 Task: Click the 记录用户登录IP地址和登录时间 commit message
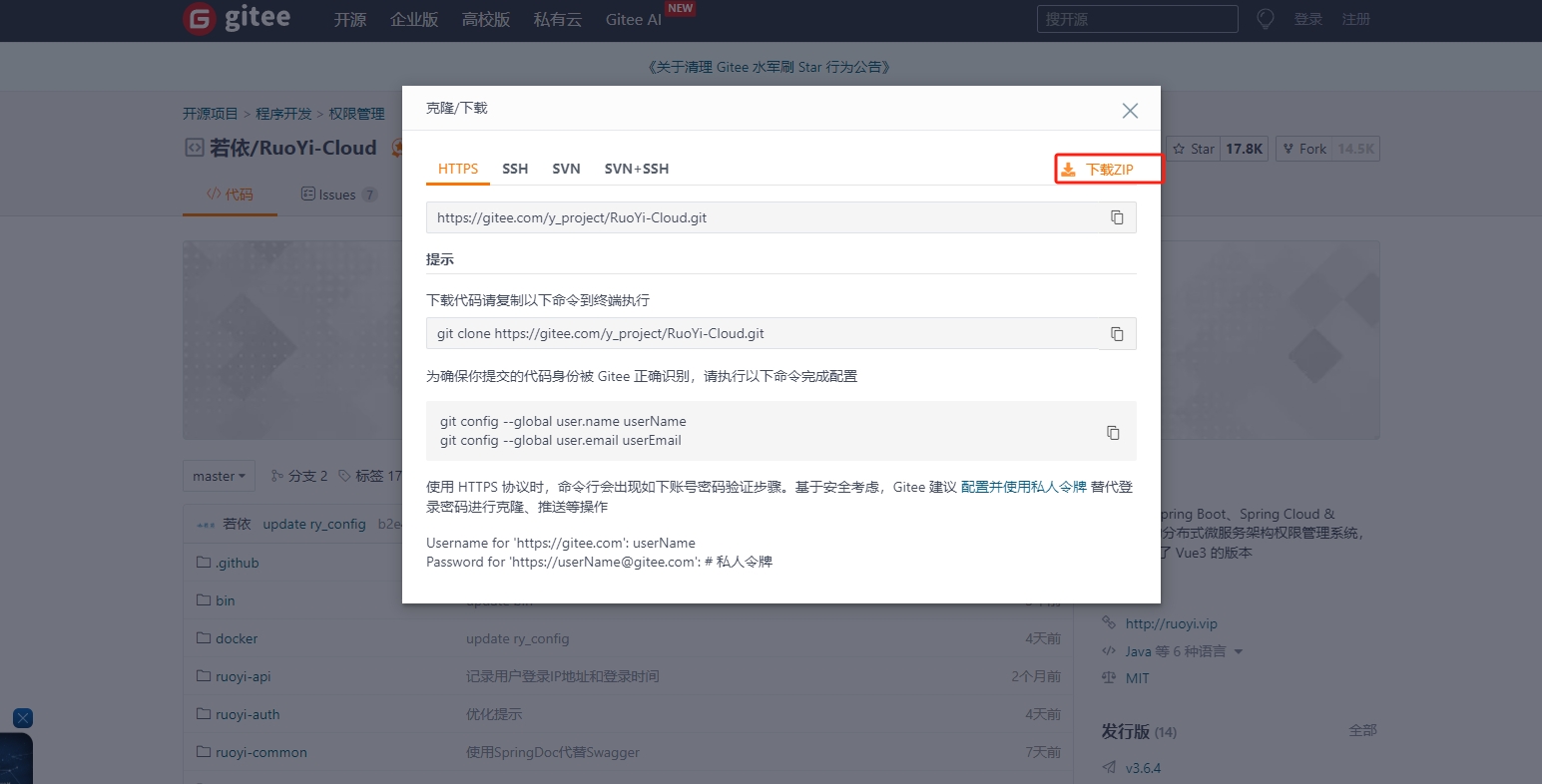pos(563,676)
